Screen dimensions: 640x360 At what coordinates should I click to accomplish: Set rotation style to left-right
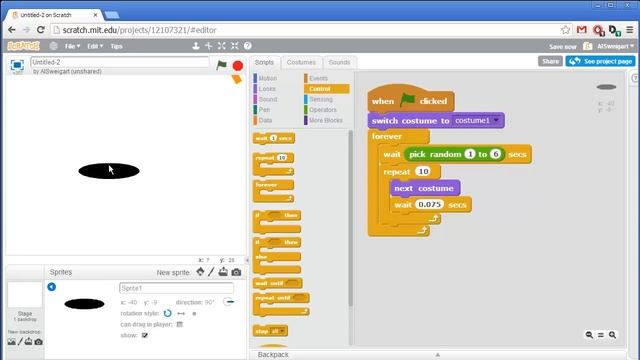point(181,313)
